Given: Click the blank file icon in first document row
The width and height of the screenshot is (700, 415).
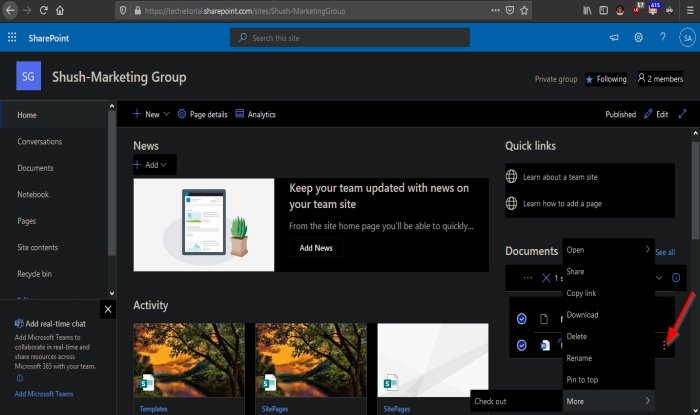Looking at the screenshot, I should coord(544,319).
